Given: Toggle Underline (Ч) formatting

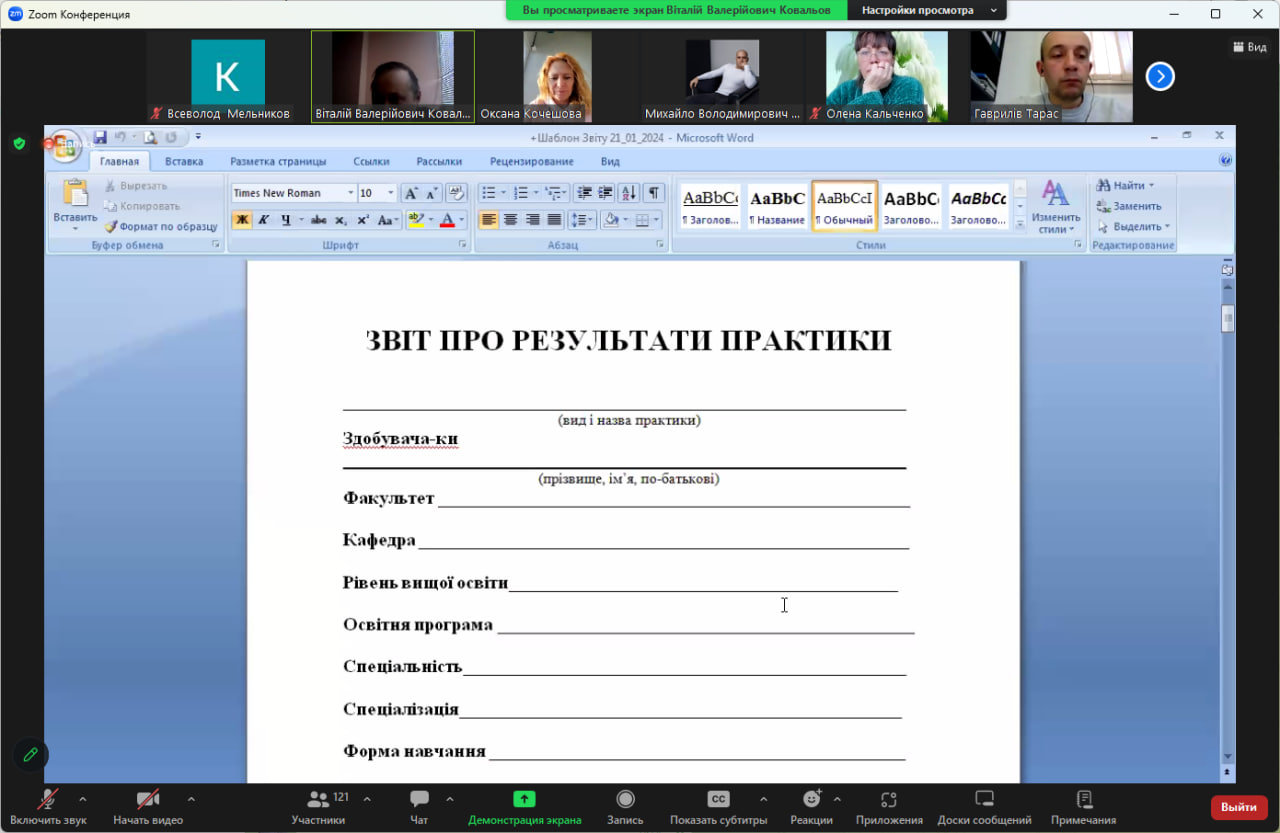Looking at the screenshot, I should pos(286,220).
